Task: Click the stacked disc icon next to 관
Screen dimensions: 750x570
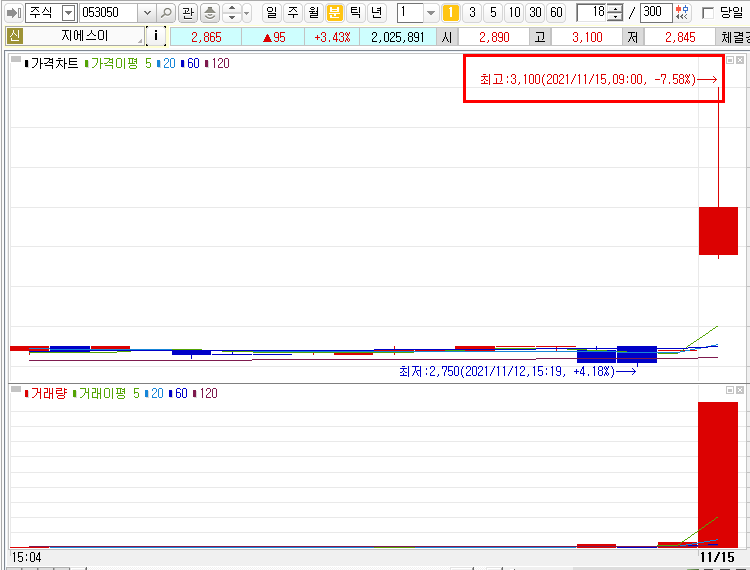Action: 210,12
